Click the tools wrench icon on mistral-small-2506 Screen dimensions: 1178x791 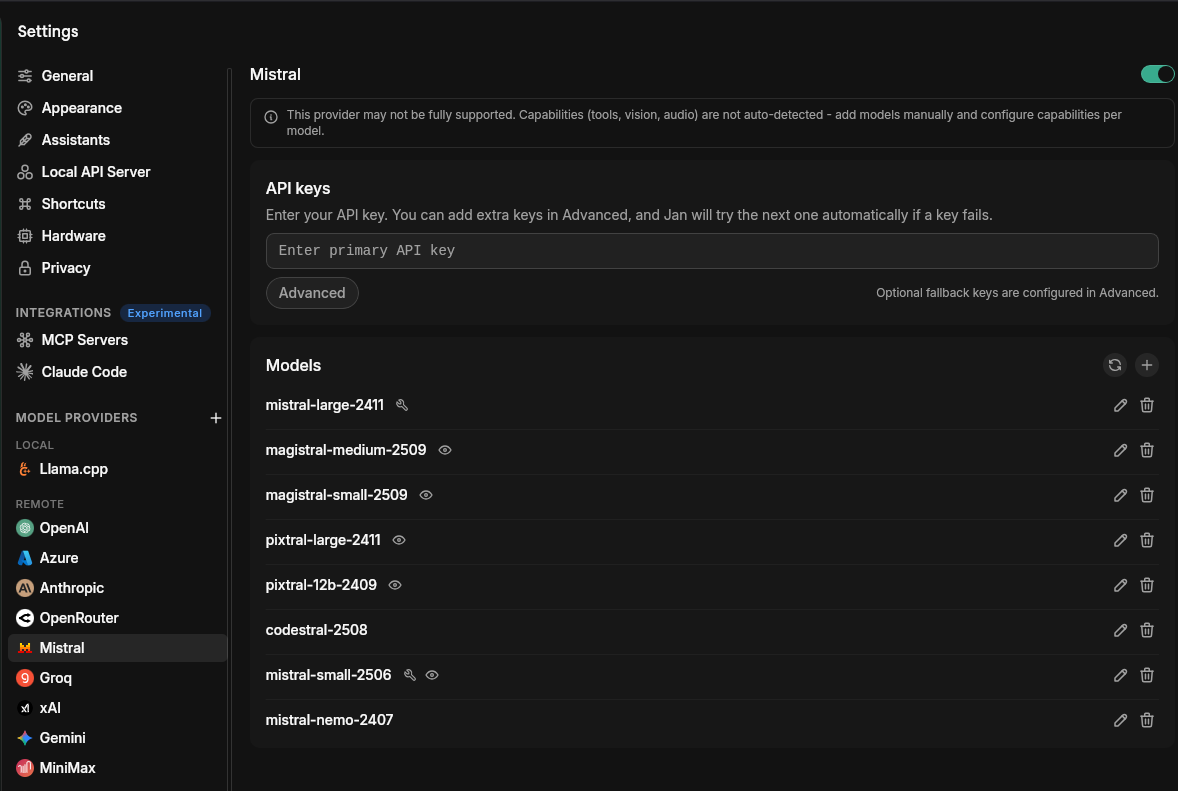coord(409,675)
